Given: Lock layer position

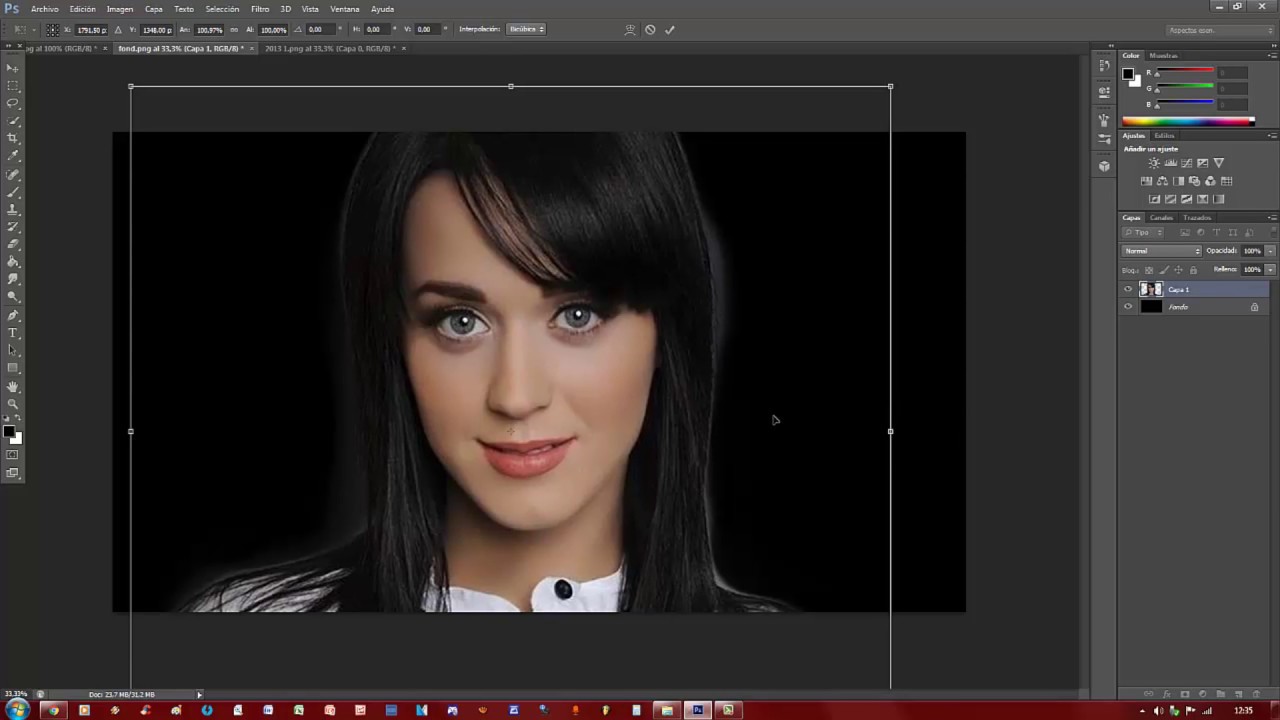Looking at the screenshot, I should (x=1178, y=270).
